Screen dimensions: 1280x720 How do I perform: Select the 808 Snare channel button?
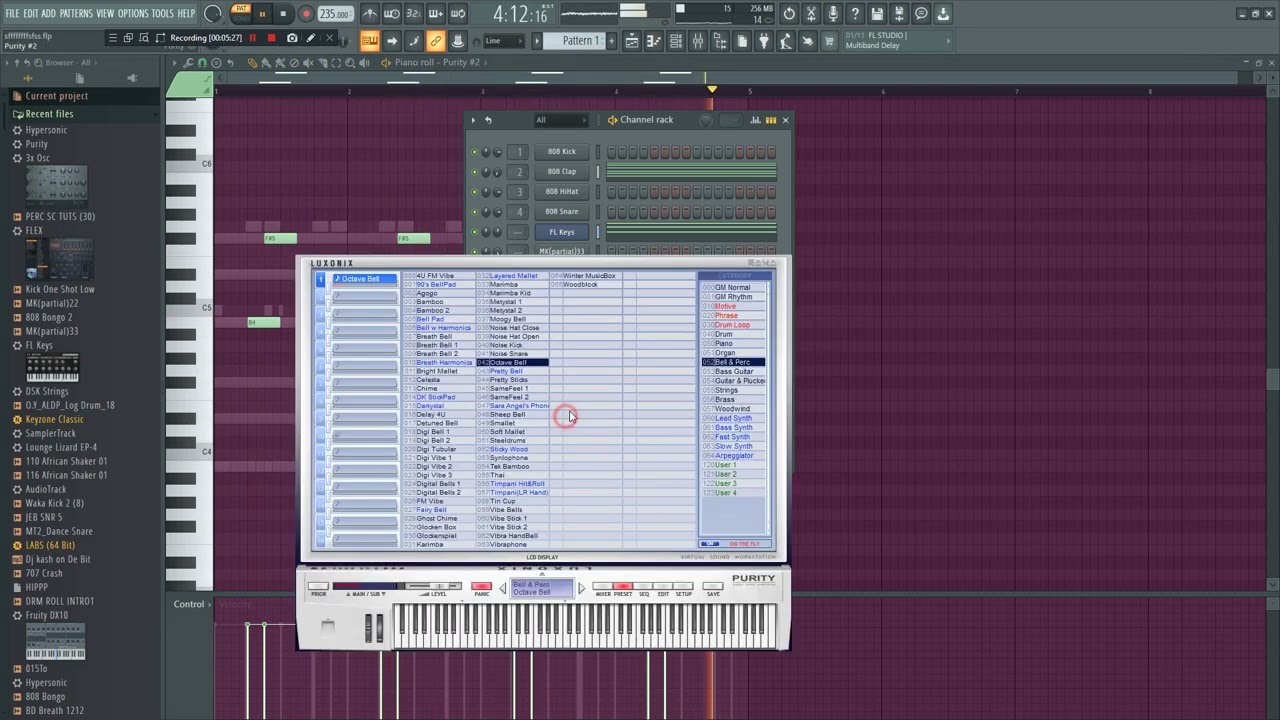(562, 212)
